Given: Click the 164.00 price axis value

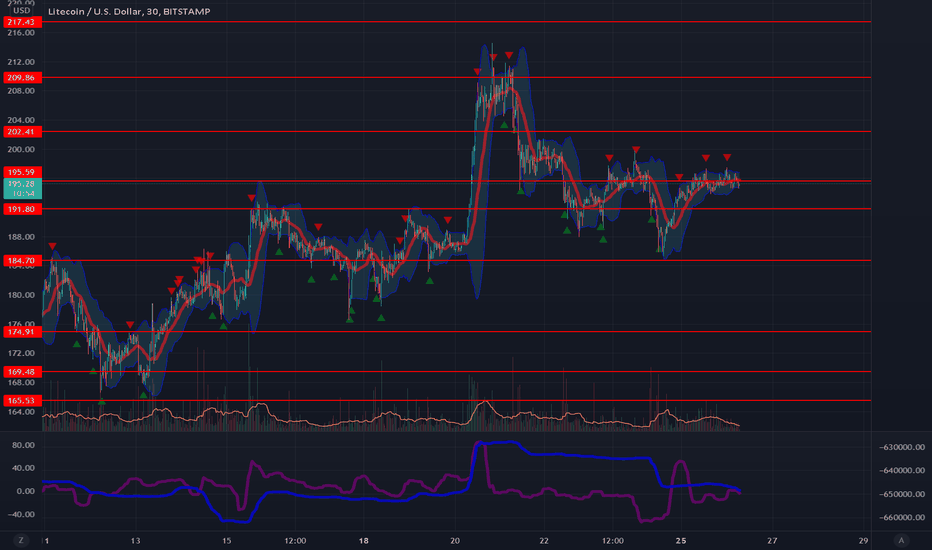Looking at the screenshot, I should pos(21,411).
